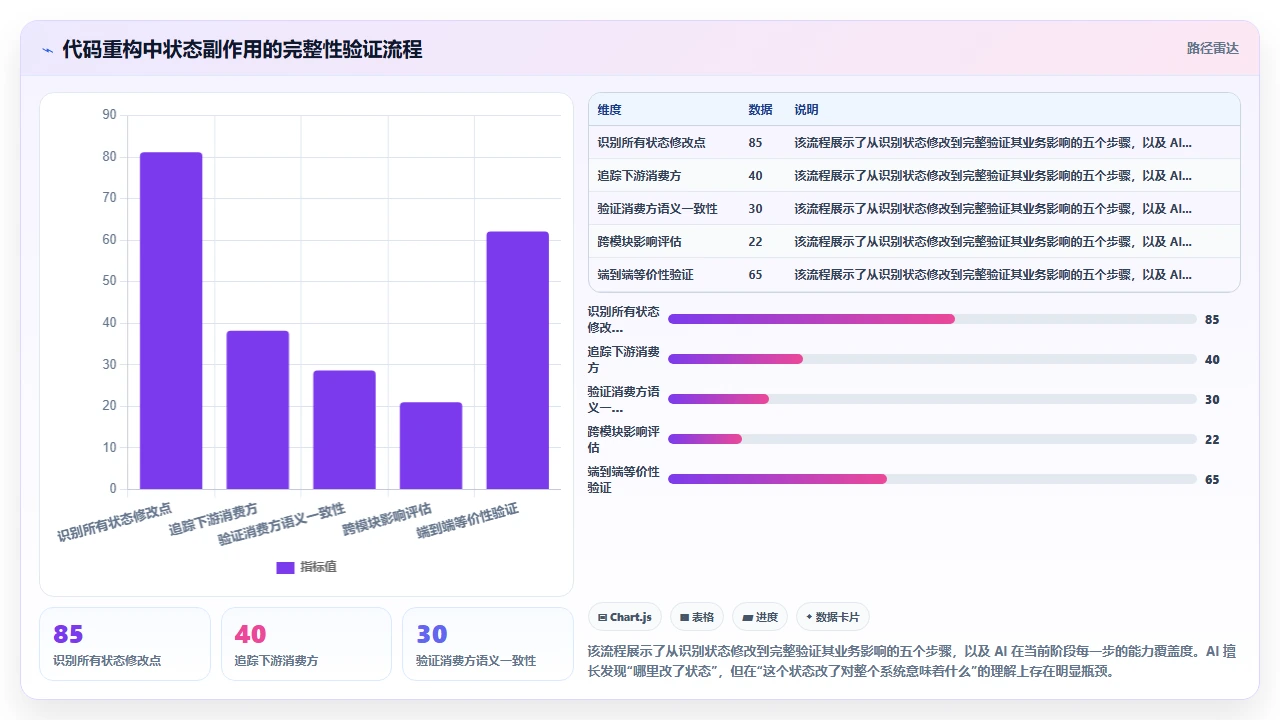Click the lightning icon beside the page title
This screenshot has width=1280, height=720.
coord(48,50)
